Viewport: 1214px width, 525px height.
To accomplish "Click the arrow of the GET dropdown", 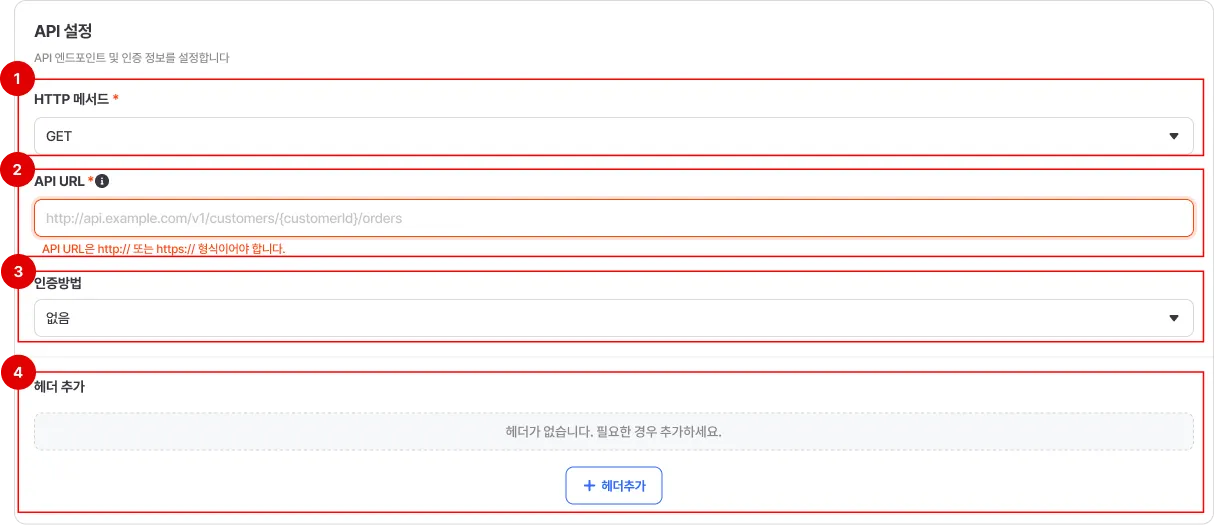I will coord(1174,136).
